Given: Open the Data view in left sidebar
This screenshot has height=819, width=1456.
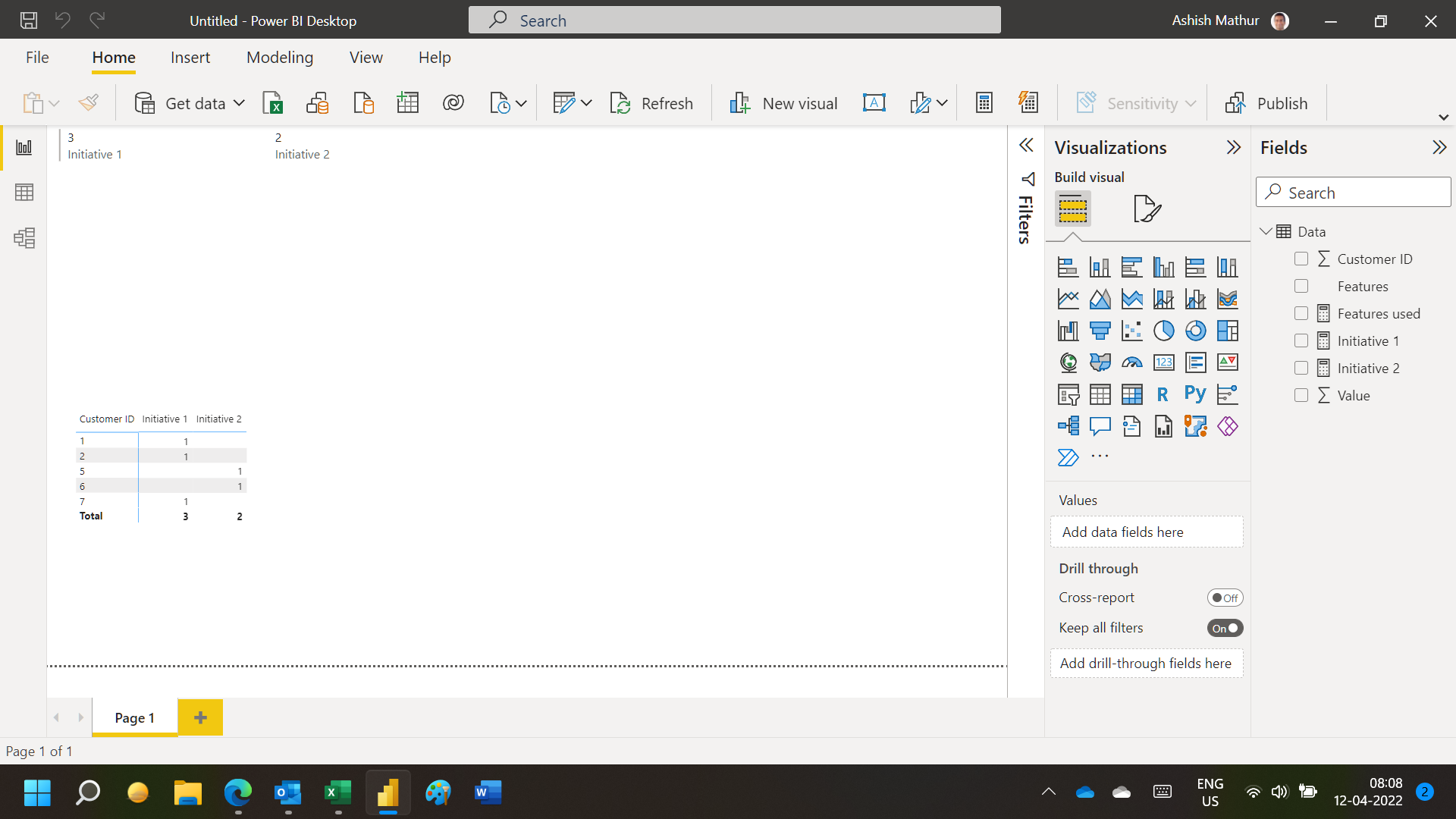Looking at the screenshot, I should (x=24, y=193).
